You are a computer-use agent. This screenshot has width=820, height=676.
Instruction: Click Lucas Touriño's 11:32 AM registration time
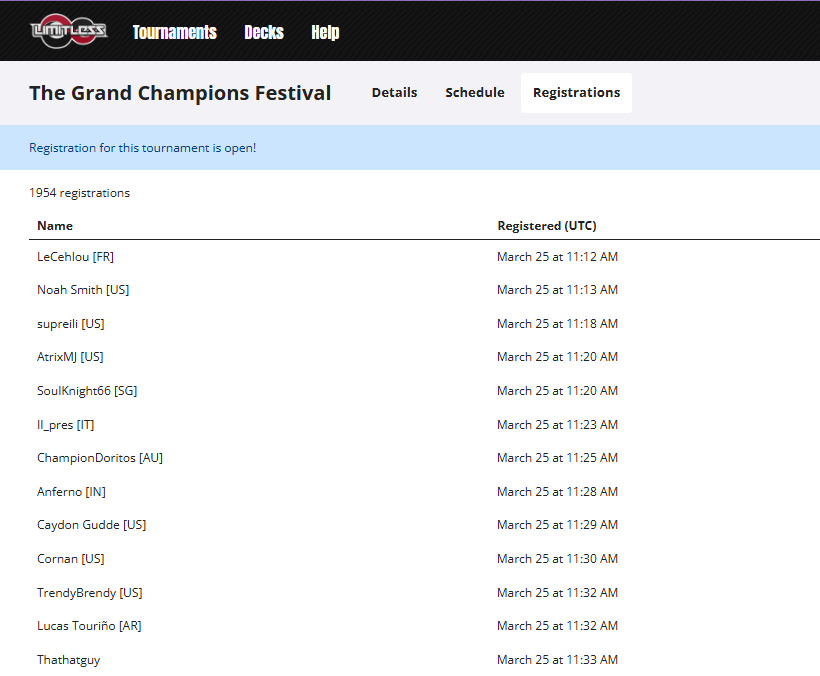pyautogui.click(x=557, y=625)
